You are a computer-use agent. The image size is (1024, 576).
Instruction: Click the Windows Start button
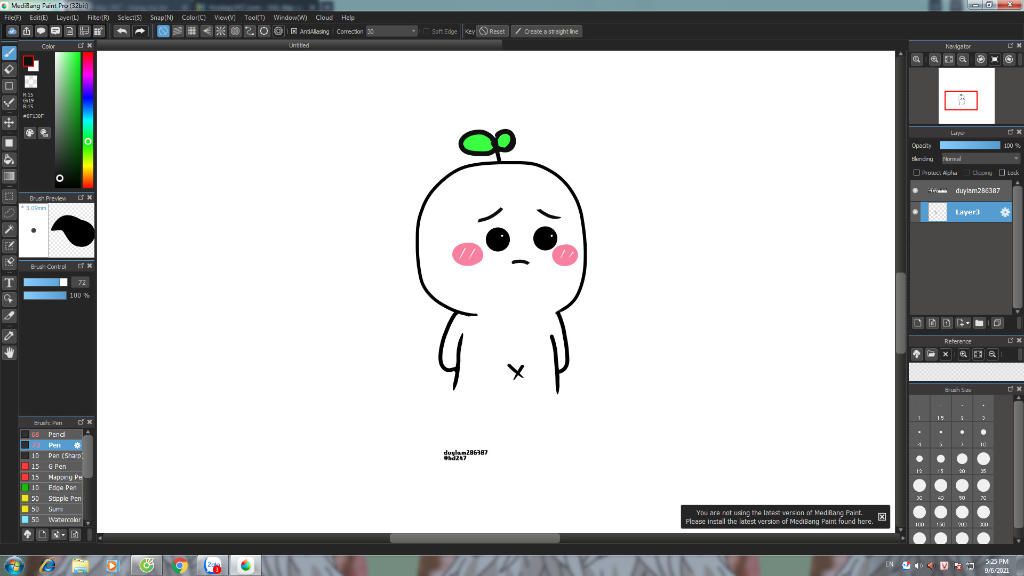click(x=14, y=566)
